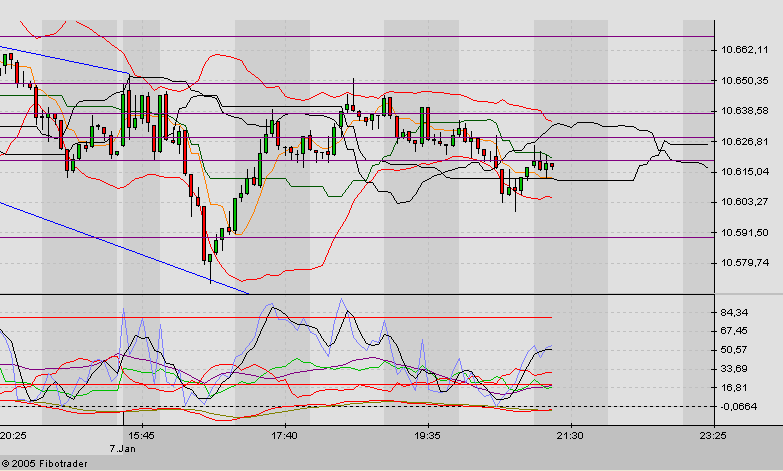Click the 10.650,35 price axis label
This screenshot has width=783, height=471.
744,80
